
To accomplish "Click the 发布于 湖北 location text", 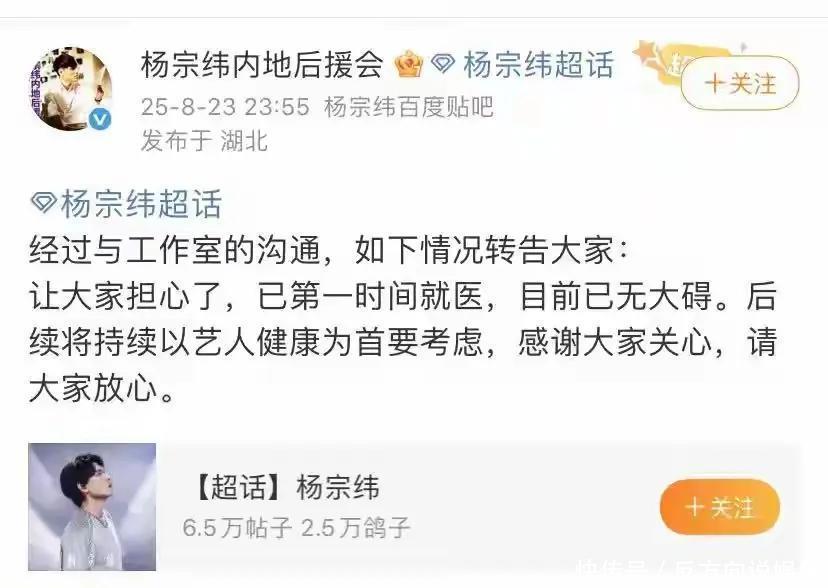I will 204,141.
